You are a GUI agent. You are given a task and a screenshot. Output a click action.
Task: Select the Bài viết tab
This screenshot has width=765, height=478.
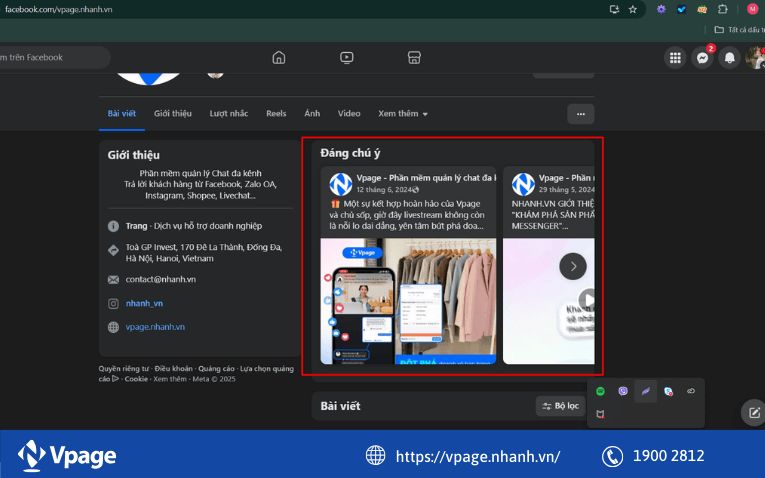(x=121, y=114)
